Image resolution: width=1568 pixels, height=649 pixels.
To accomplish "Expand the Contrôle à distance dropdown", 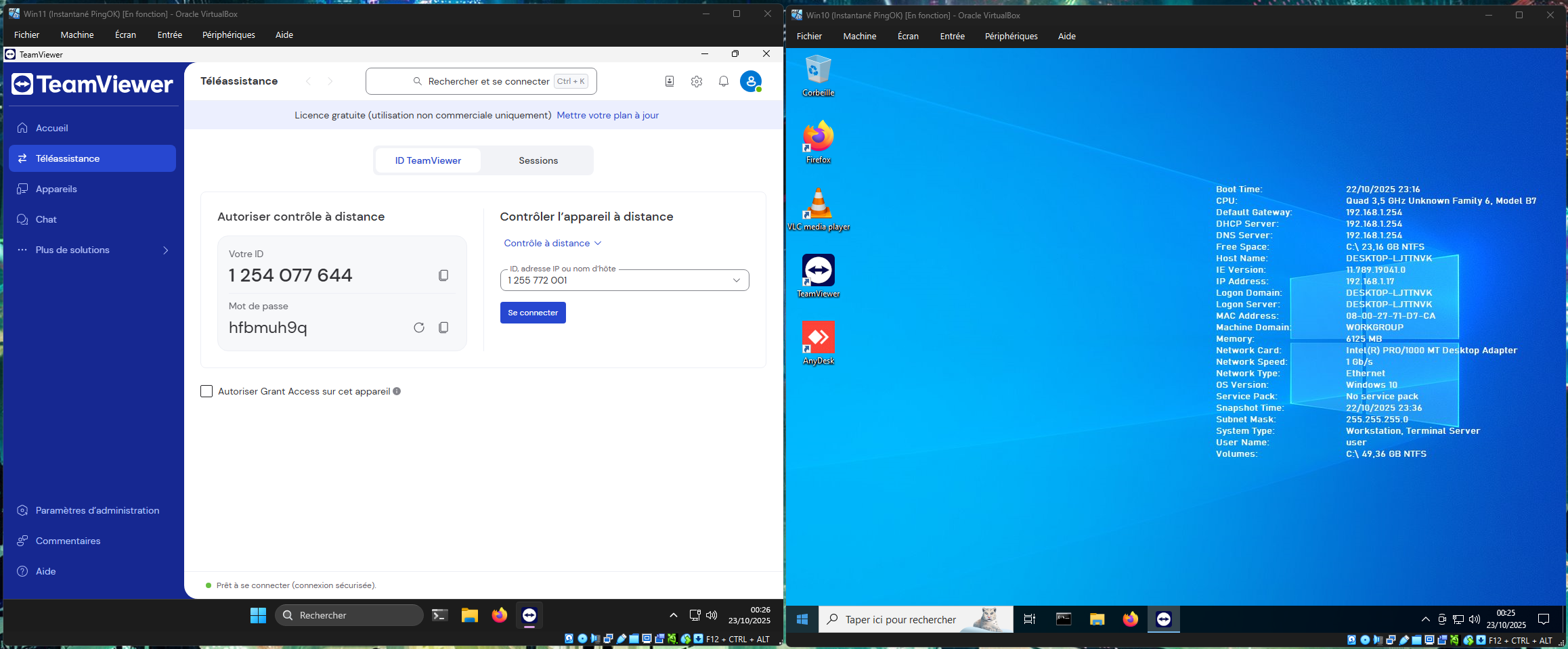I will pos(552,243).
